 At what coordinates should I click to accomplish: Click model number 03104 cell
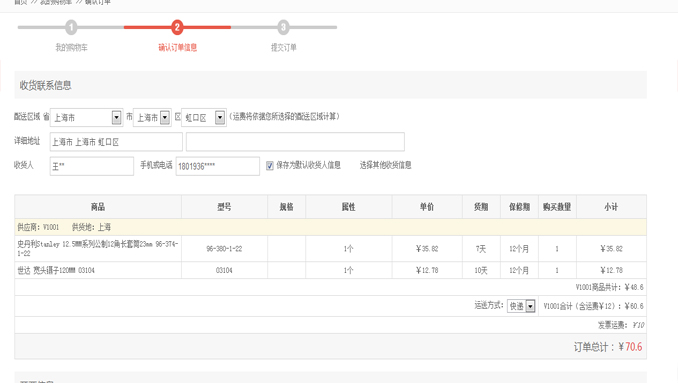pos(224,270)
